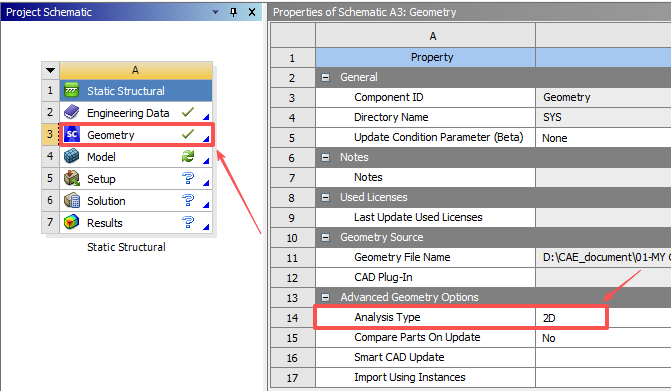
Task: Click Directory Name value SYS
Action: [603, 117]
